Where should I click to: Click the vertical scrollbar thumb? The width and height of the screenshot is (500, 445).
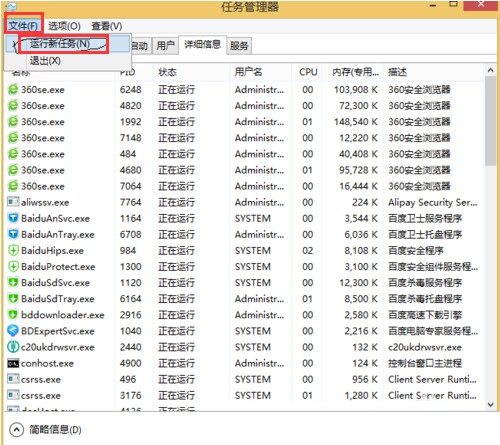pos(490,121)
